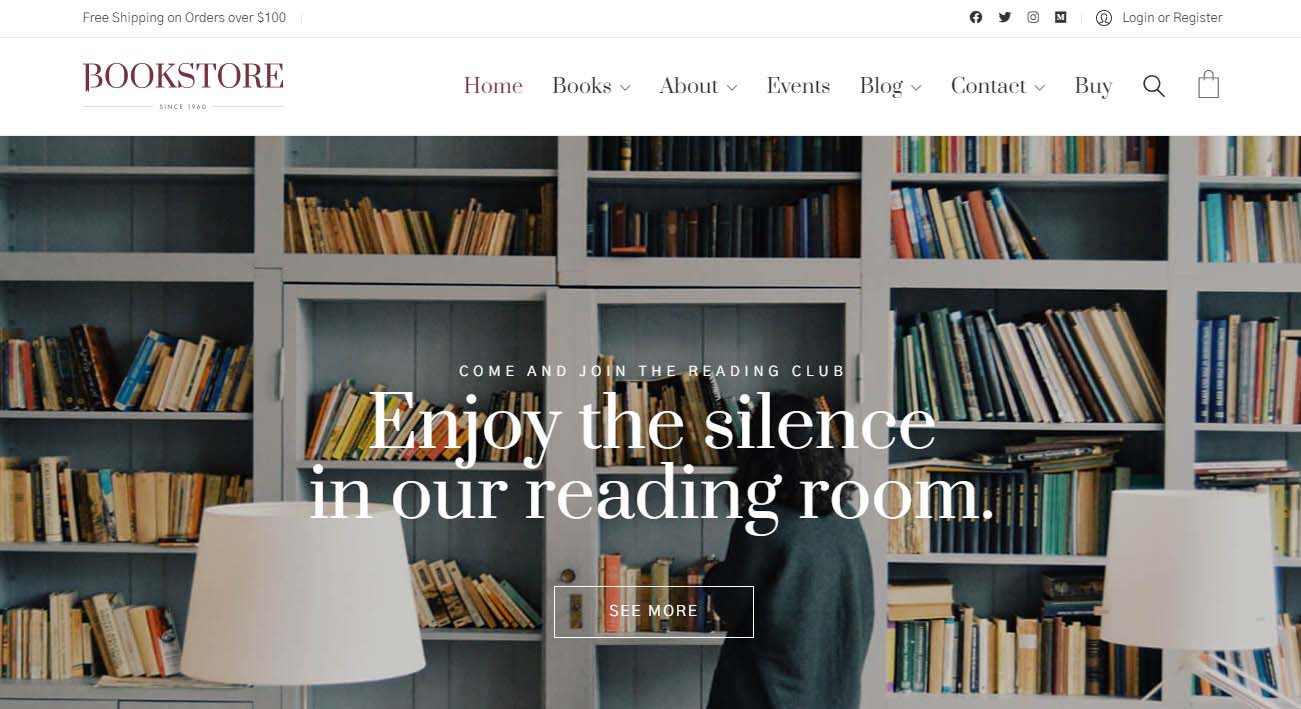Click the Enjoy the silence headline
The width and height of the screenshot is (1301, 709).
point(652,458)
